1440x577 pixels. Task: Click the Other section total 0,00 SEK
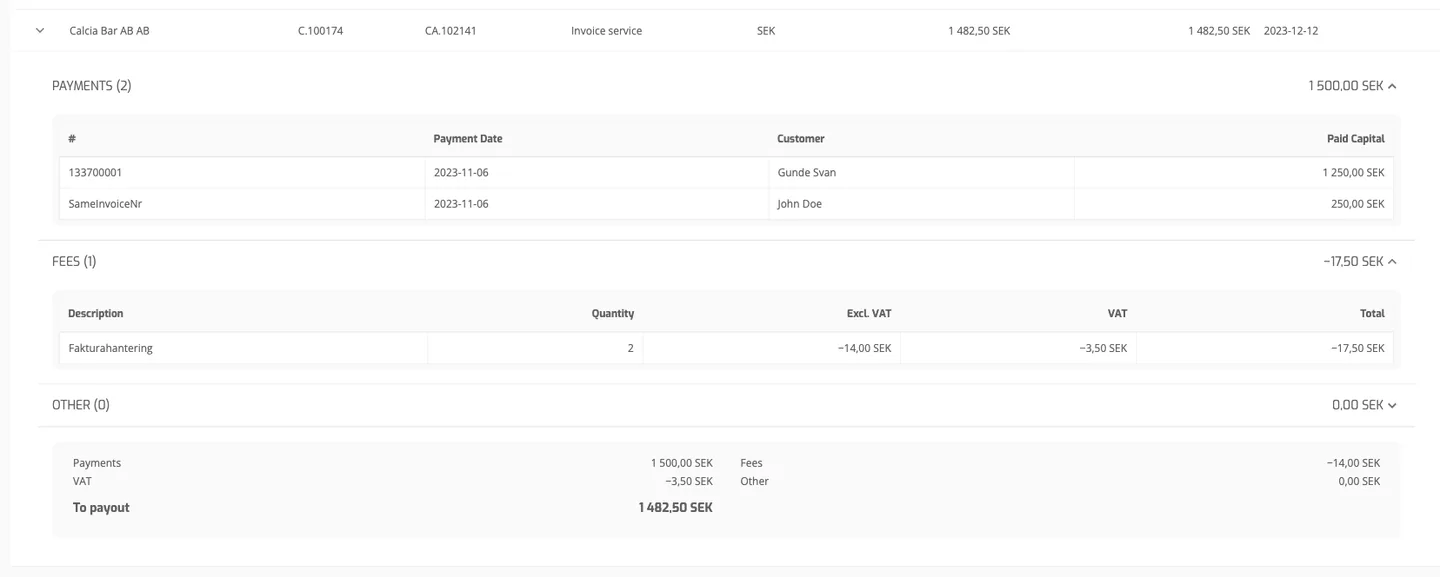click(x=1358, y=405)
